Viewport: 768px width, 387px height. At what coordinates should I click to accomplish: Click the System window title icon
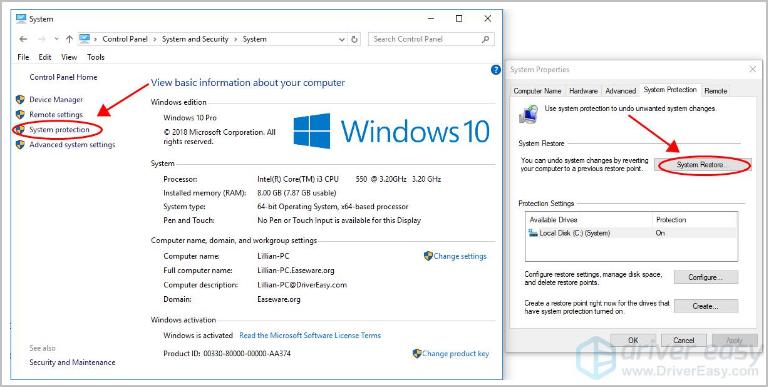click(21, 19)
